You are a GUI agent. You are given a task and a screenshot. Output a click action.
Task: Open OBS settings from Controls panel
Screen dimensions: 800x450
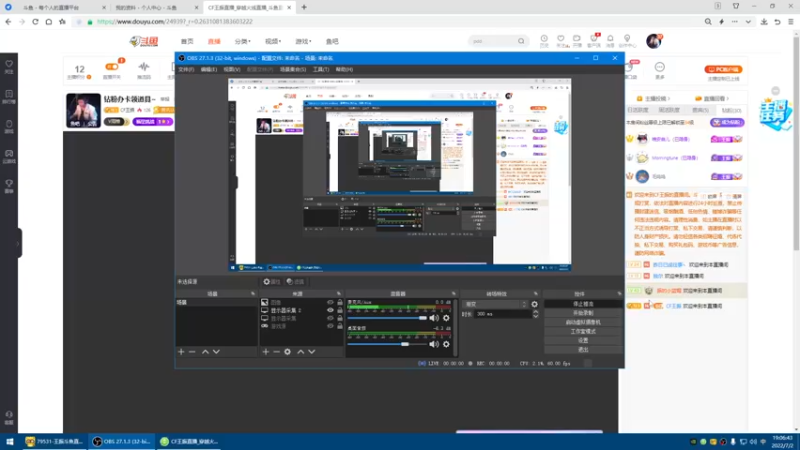583,340
